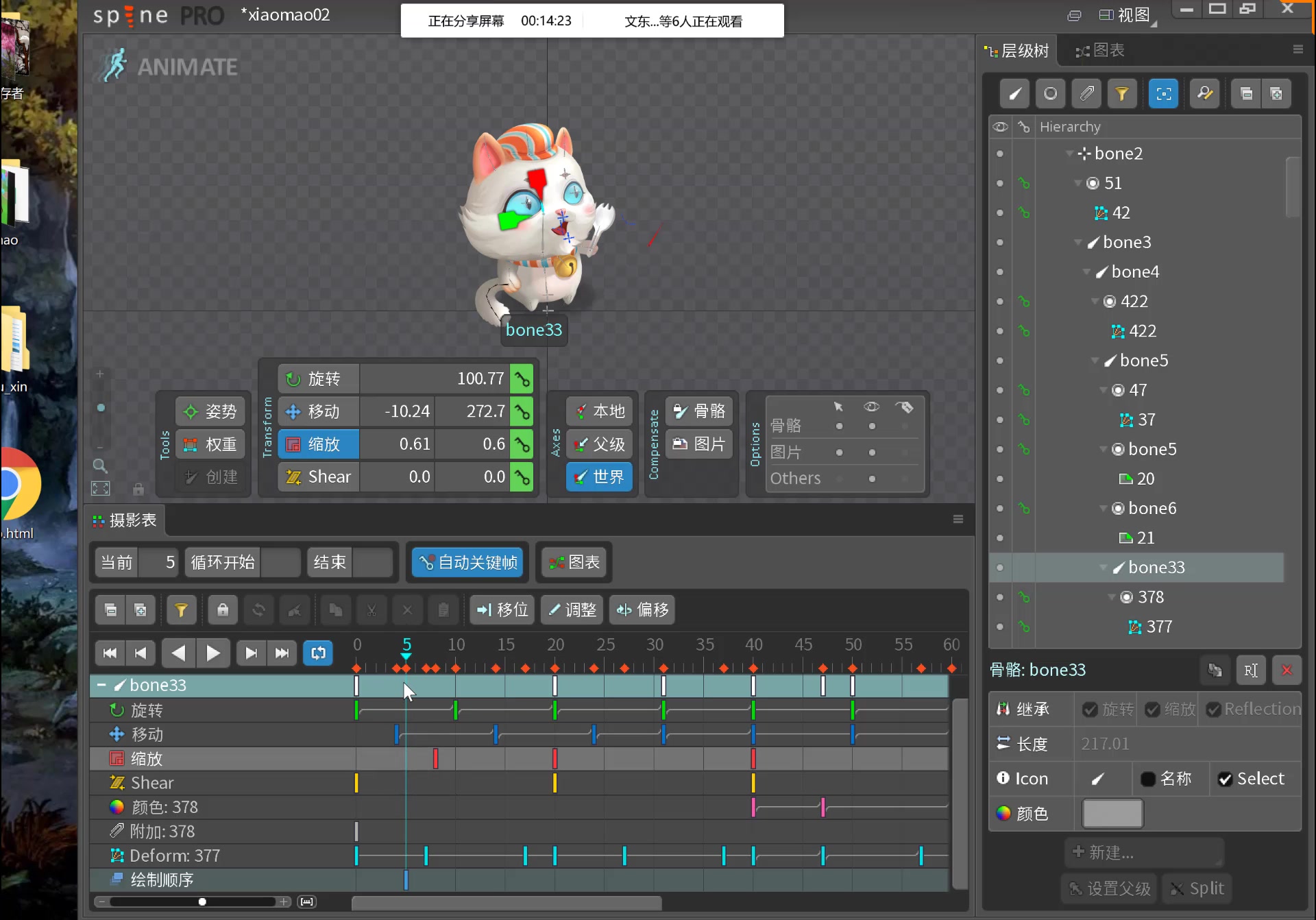This screenshot has width=1316, height=920.
Task: Drag timeline playhead at frame 5
Action: tap(406, 646)
